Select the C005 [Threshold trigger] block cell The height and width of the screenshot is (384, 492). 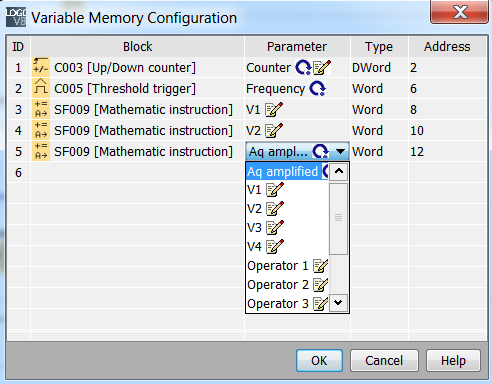click(138, 89)
